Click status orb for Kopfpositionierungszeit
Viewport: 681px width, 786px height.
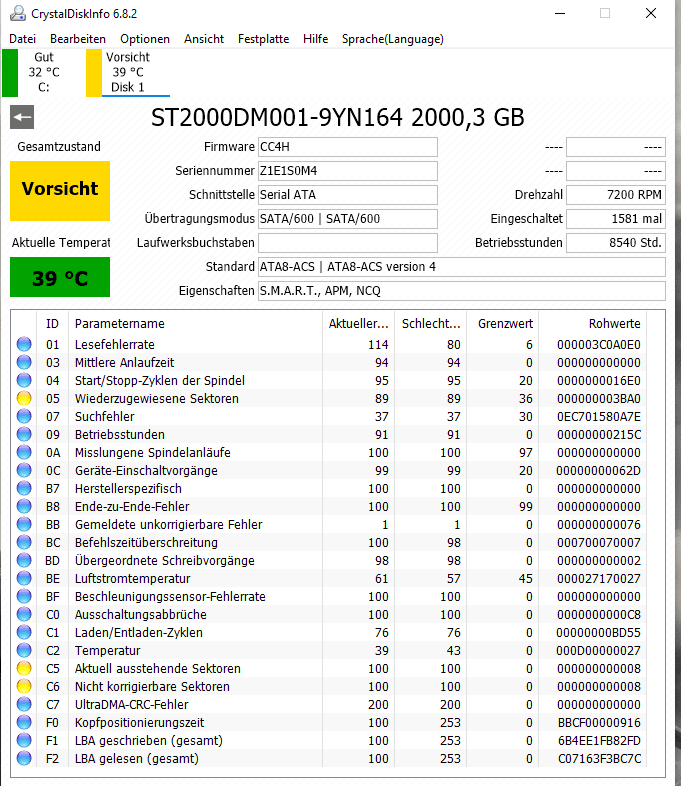coord(24,723)
